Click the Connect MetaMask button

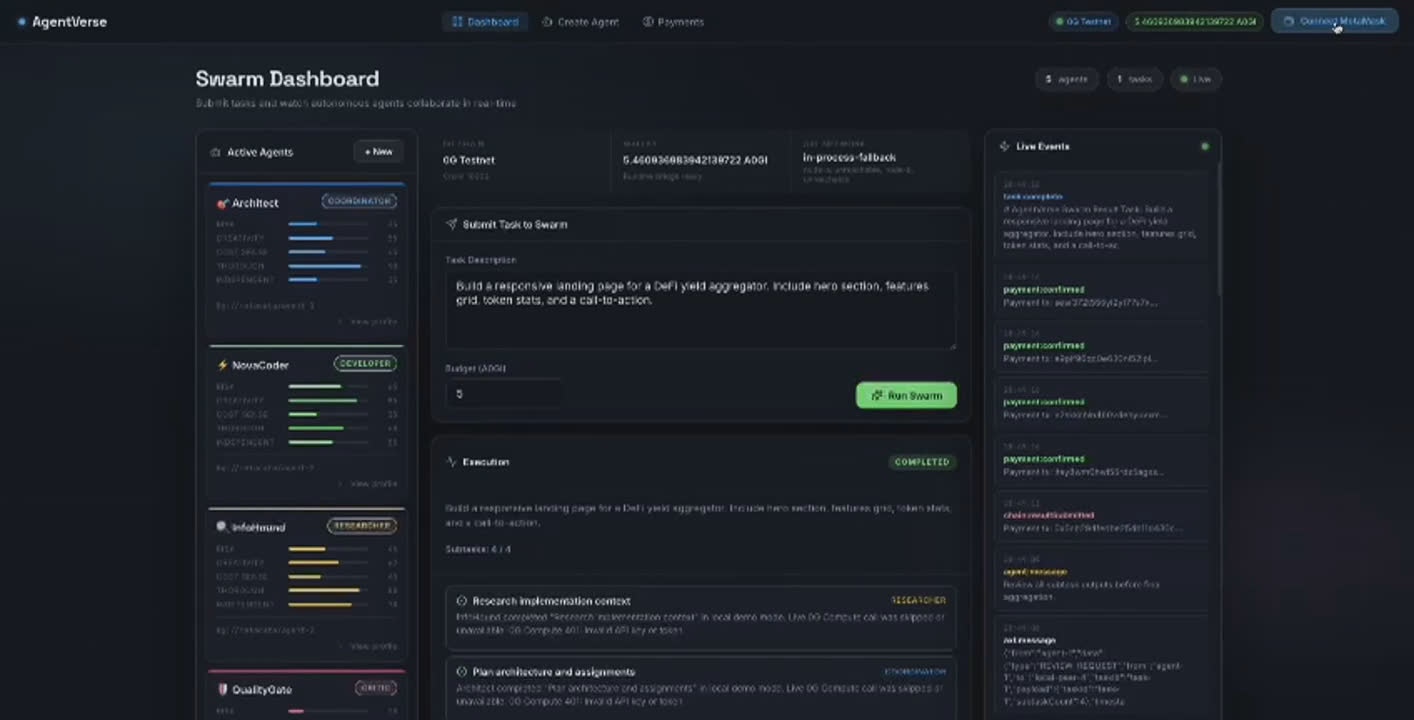[1334, 21]
